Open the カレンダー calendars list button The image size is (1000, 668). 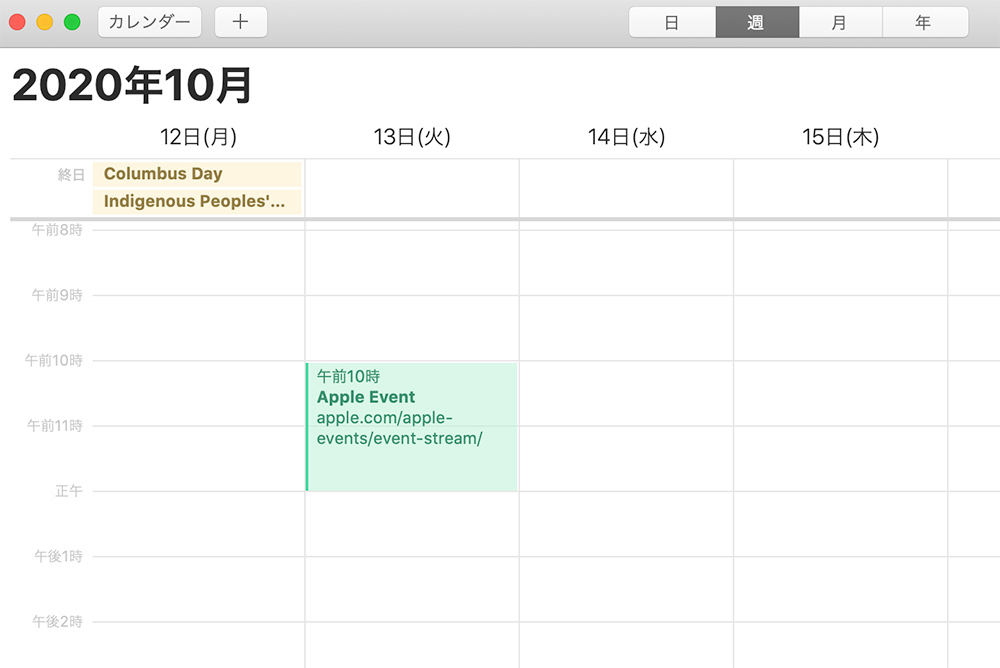[x=149, y=22]
